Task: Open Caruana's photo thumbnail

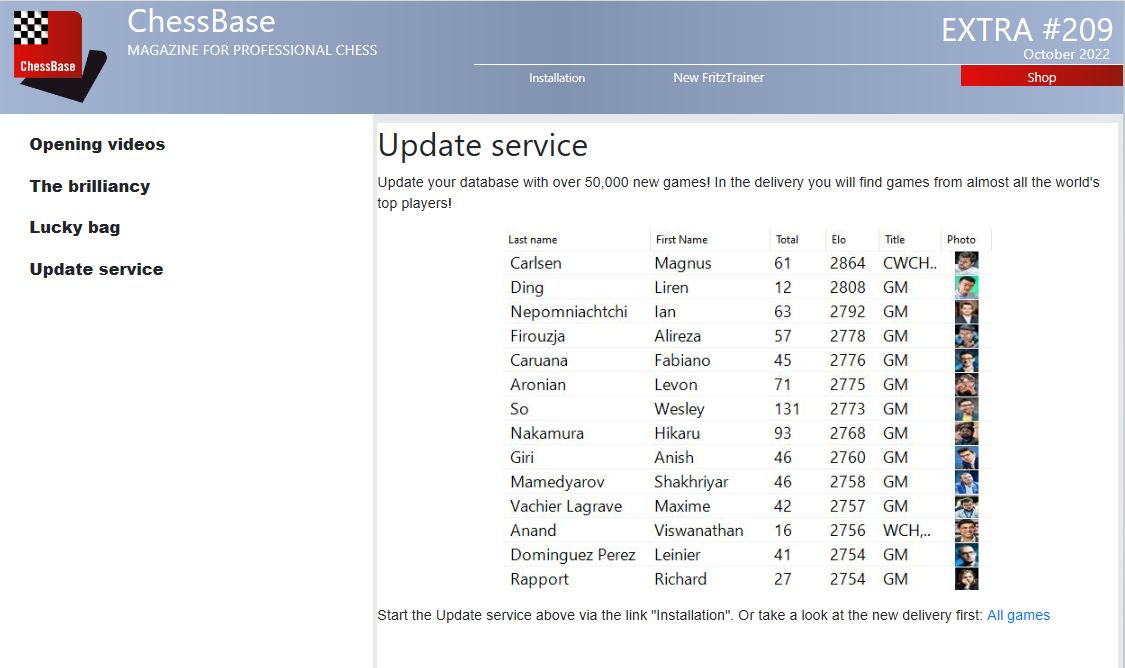Action: [x=966, y=360]
